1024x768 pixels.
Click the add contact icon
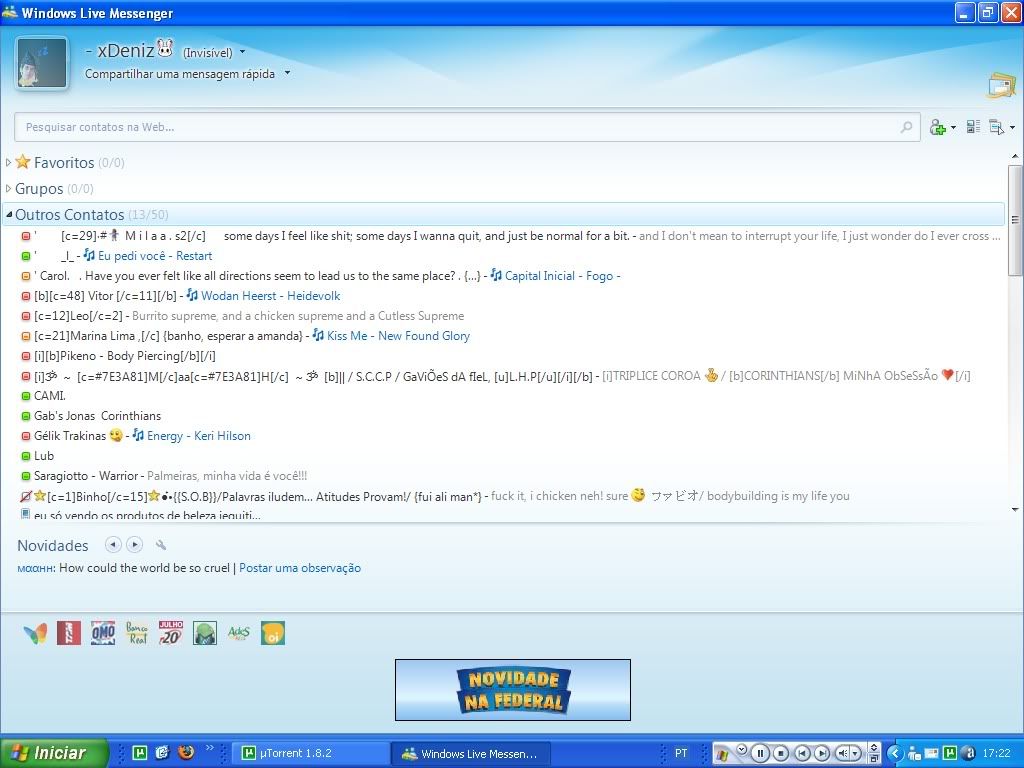tap(937, 127)
